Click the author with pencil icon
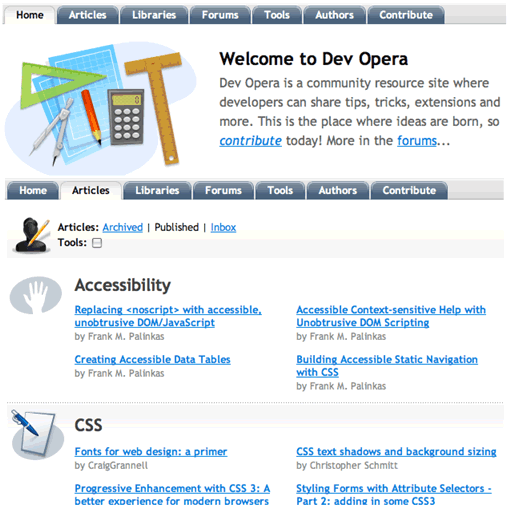The image size is (510, 516). click(x=32, y=235)
